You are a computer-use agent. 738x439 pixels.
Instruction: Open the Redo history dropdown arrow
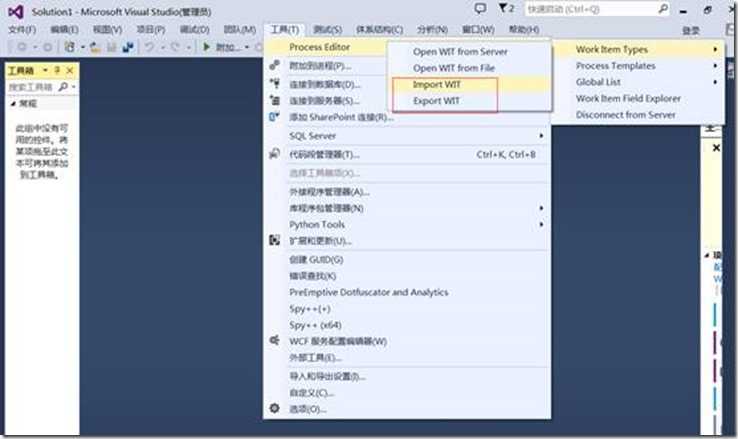click(188, 47)
